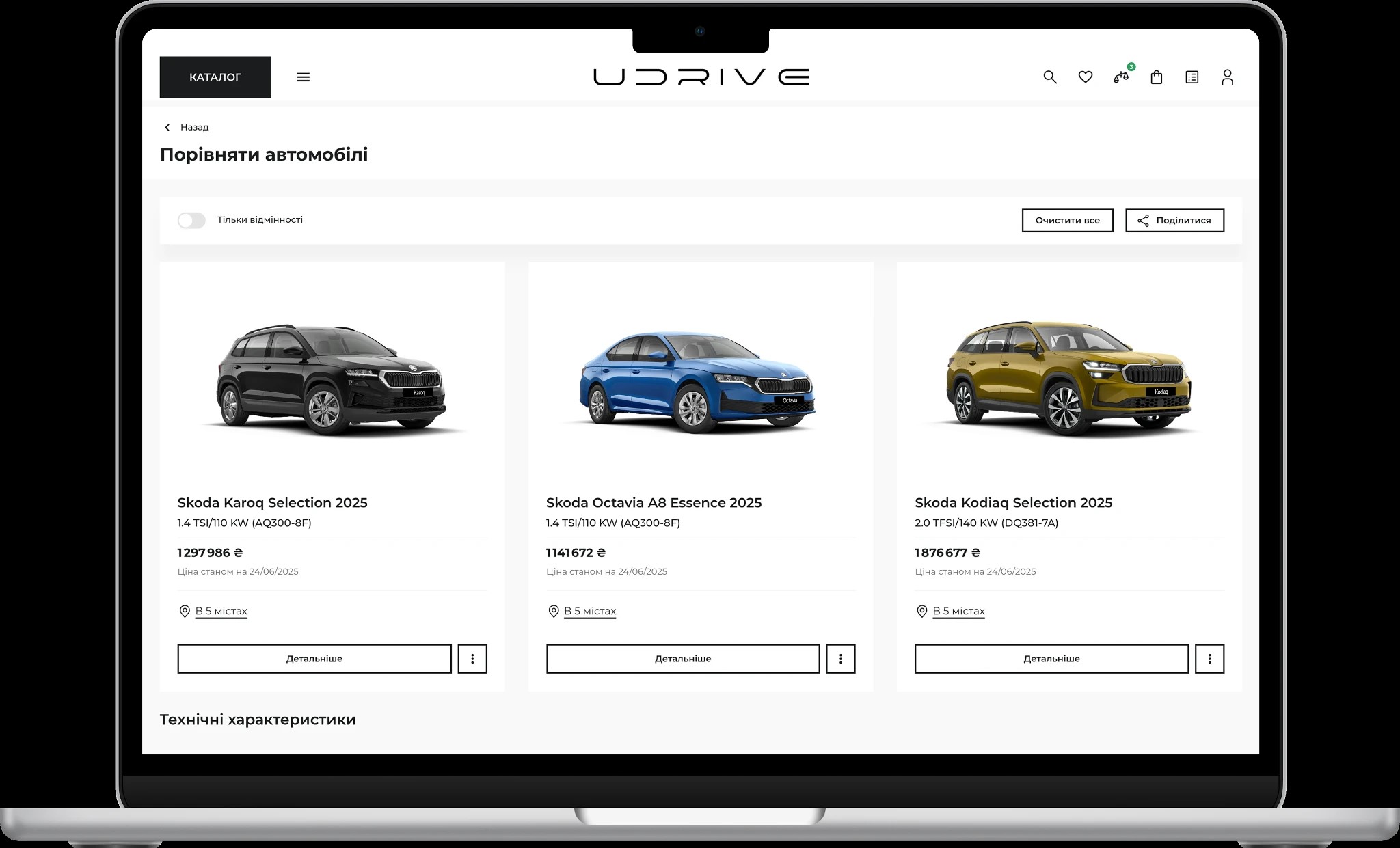The image size is (1400, 848).
Task: Click 'Очистити все' button
Action: [x=1067, y=220]
